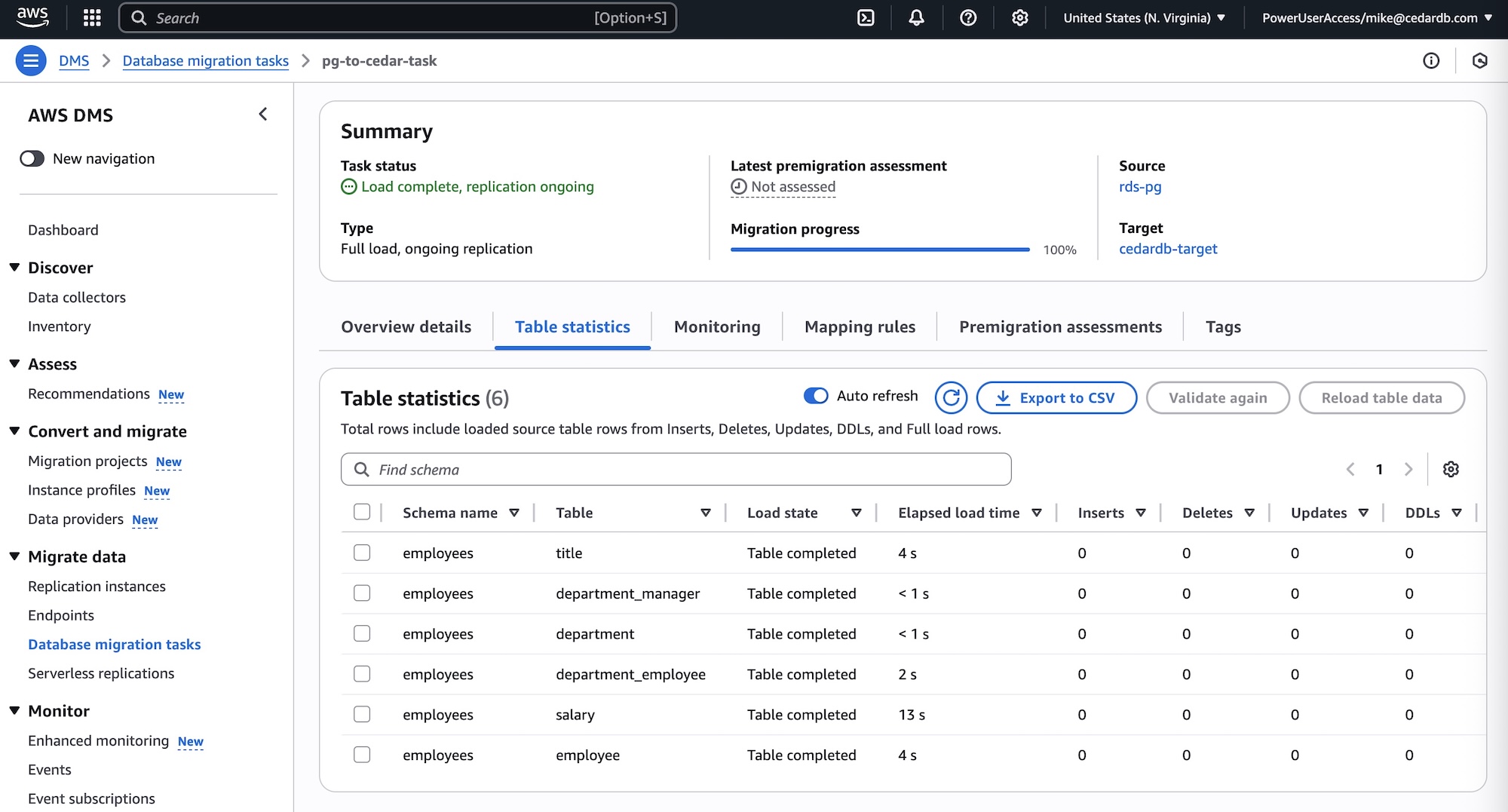Open the notifications bell

point(916,18)
